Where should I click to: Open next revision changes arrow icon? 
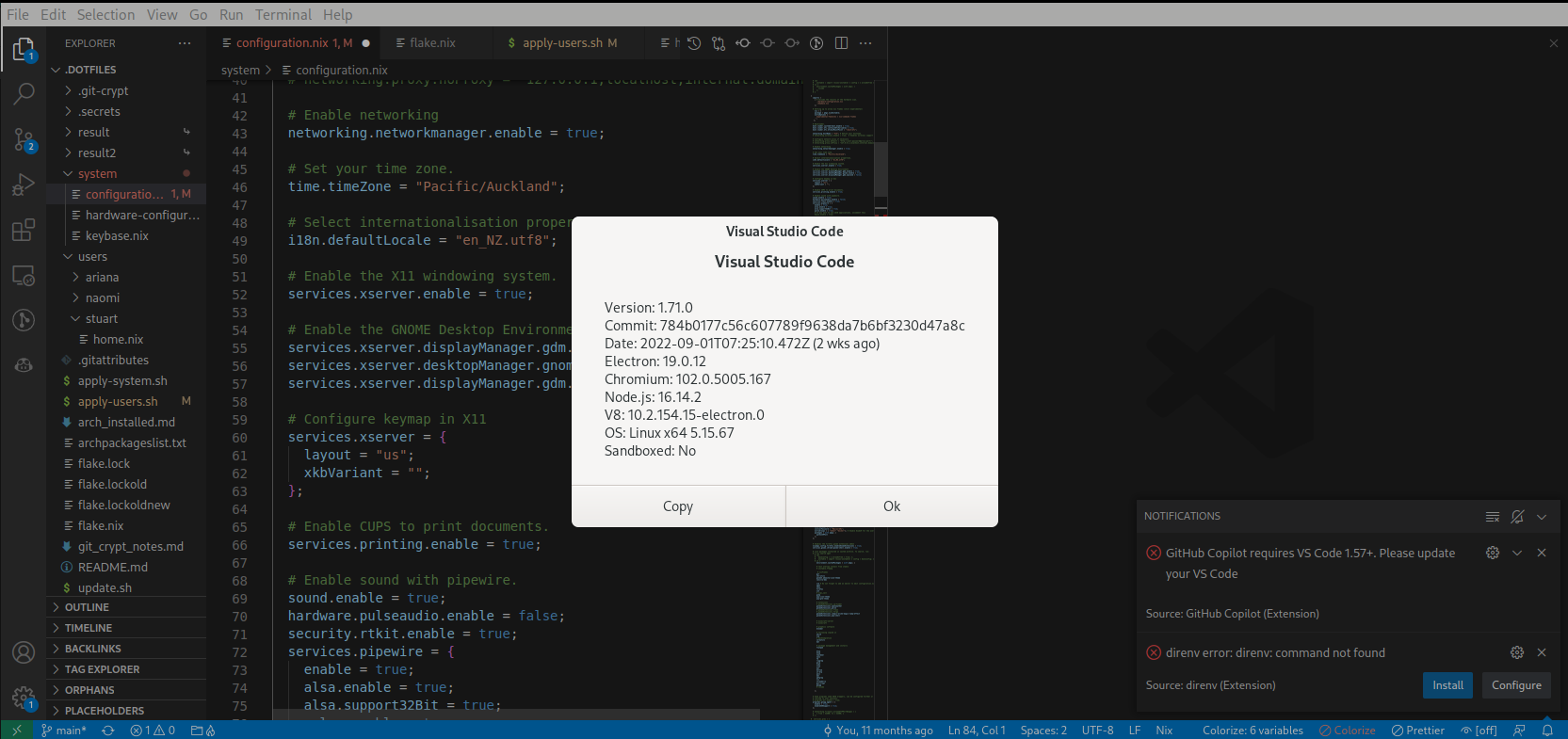[x=792, y=43]
